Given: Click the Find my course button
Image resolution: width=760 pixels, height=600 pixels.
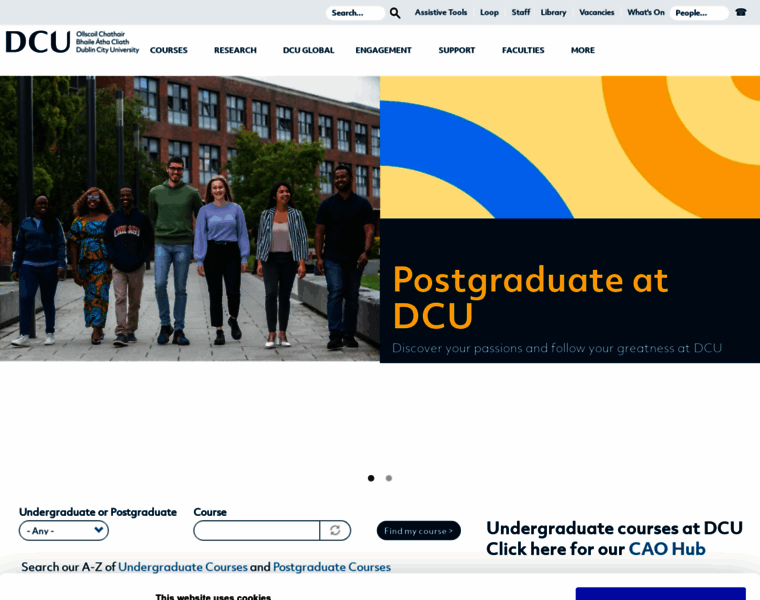Looking at the screenshot, I should pos(418,531).
